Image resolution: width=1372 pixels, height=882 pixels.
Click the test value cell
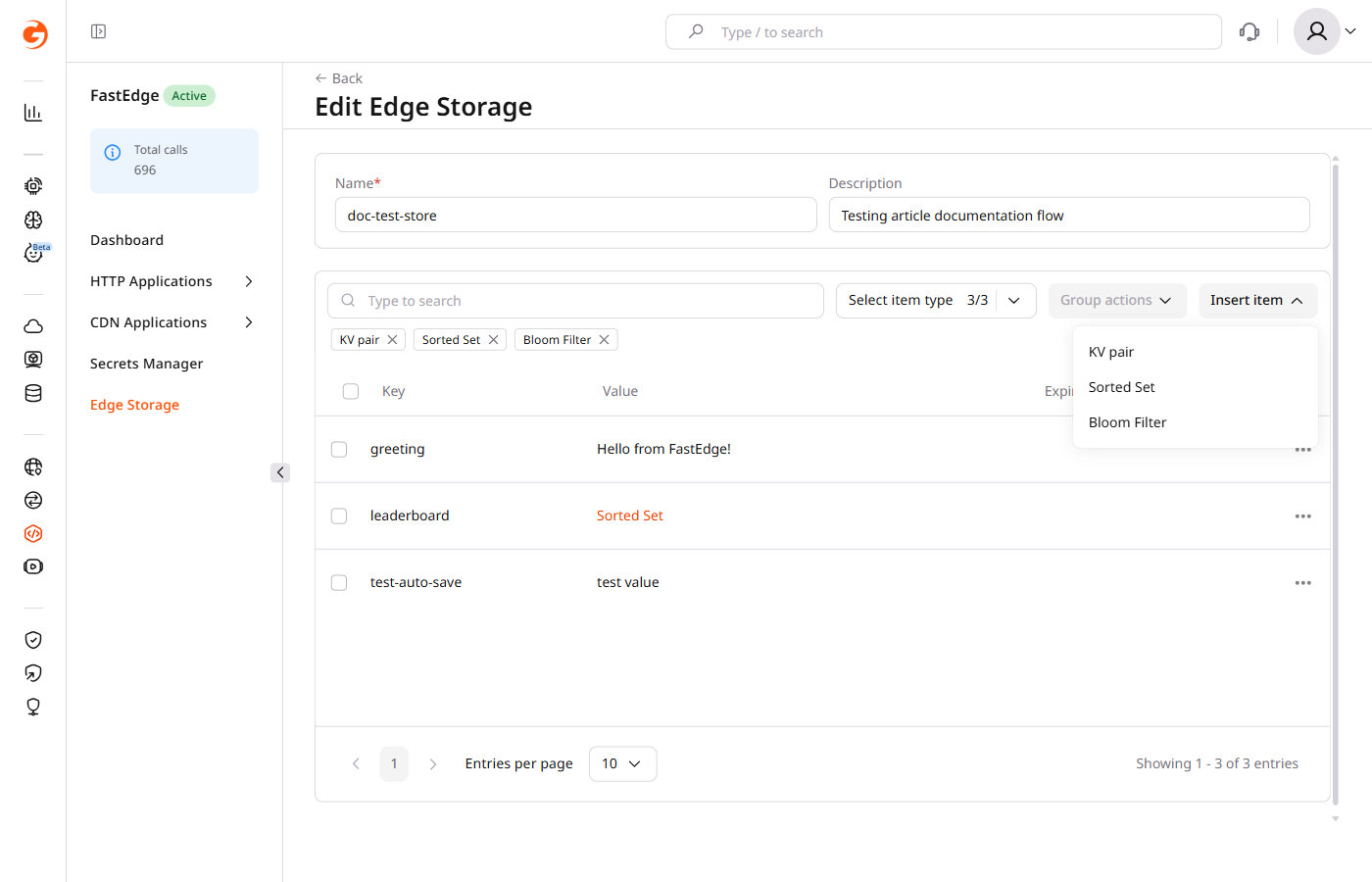tap(627, 582)
